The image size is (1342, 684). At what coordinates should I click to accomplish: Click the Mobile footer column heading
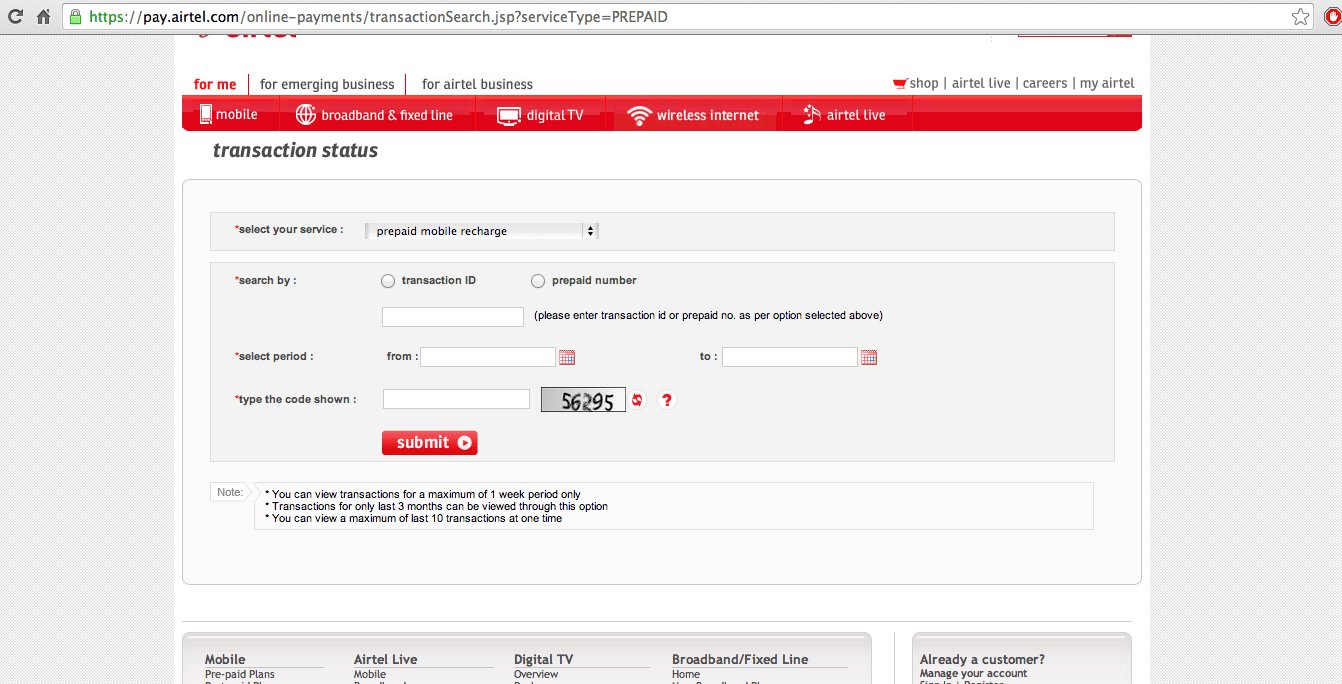point(225,659)
